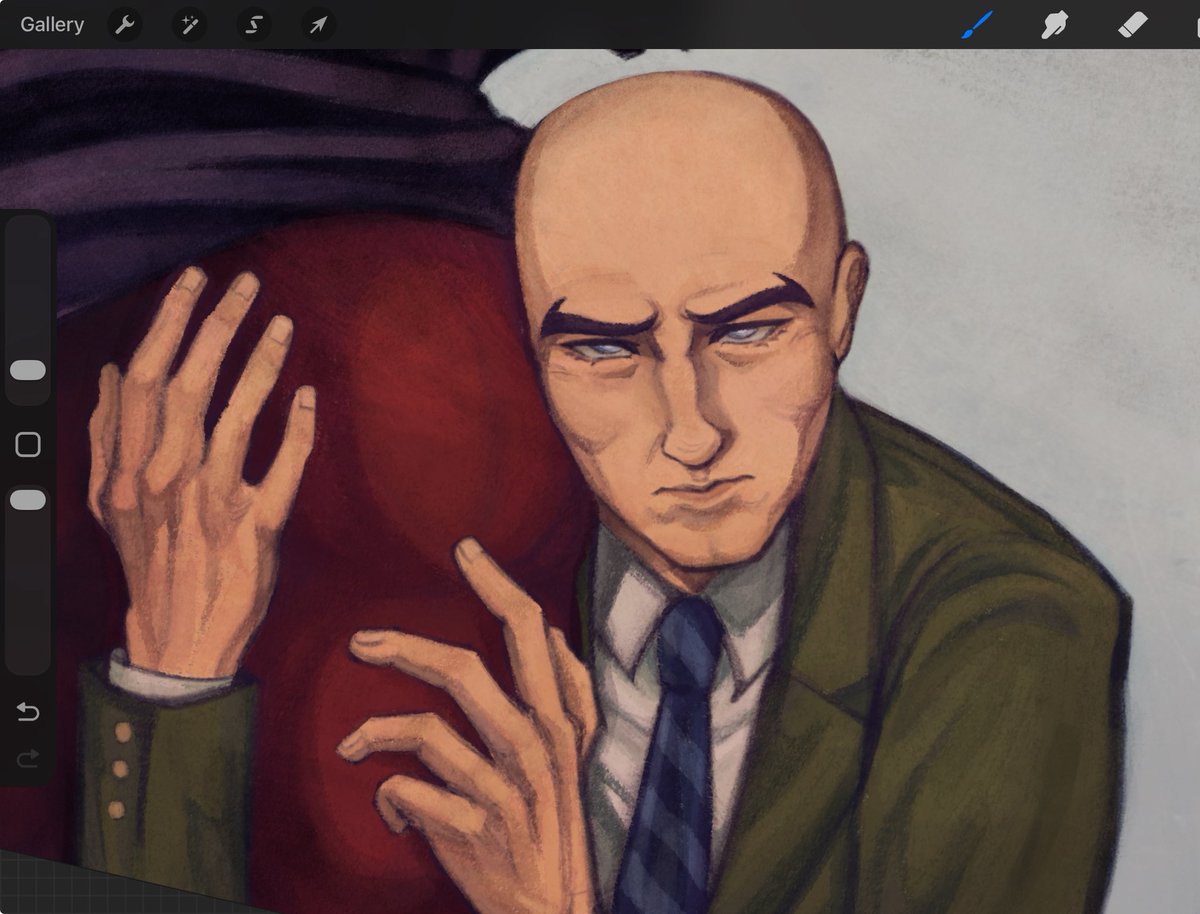The width and height of the screenshot is (1200, 914).
Task: Open the Gallery
Action: point(52,25)
